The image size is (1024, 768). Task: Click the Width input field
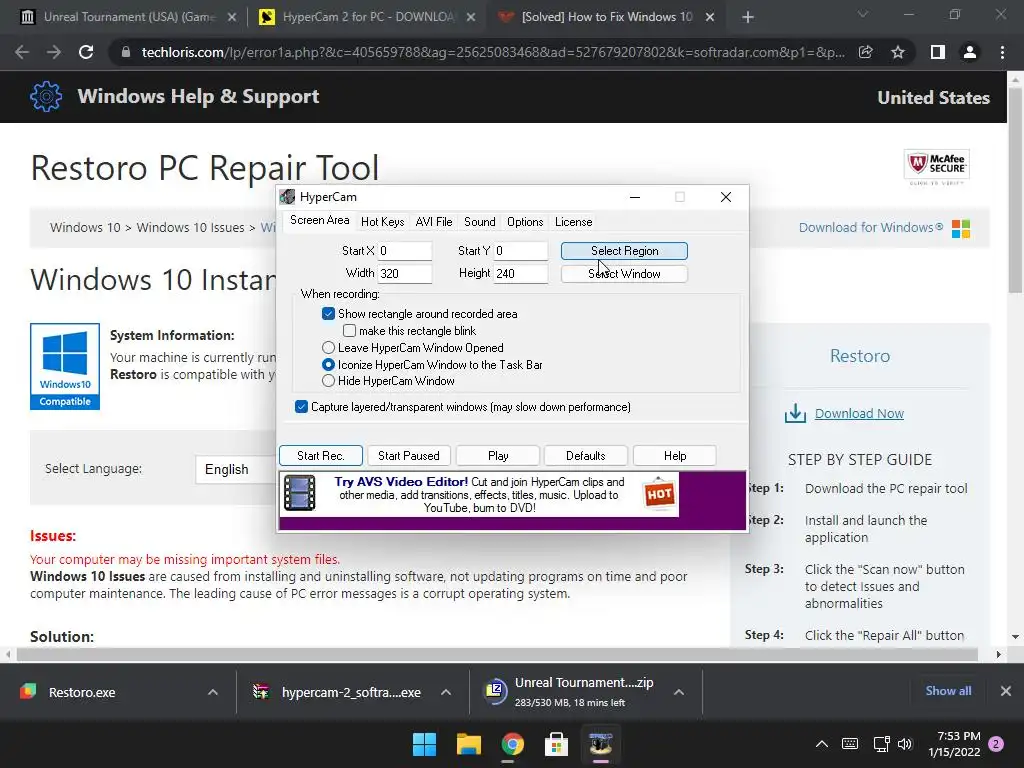click(x=405, y=274)
